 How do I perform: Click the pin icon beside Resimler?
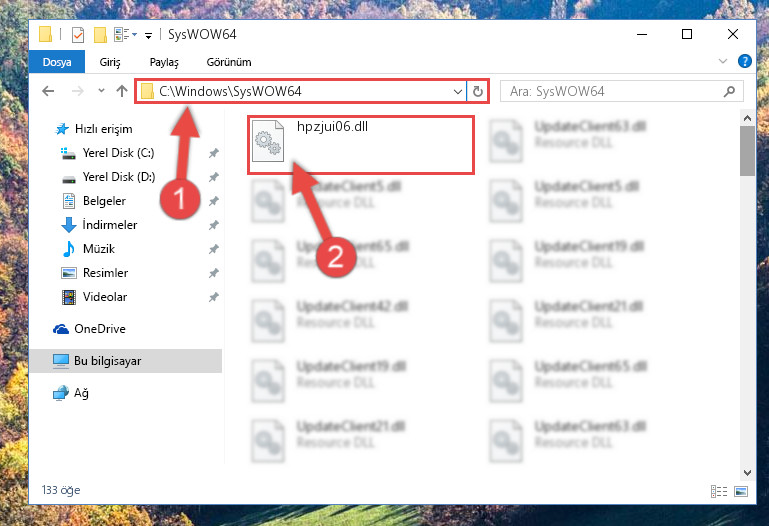pyautogui.click(x=213, y=274)
